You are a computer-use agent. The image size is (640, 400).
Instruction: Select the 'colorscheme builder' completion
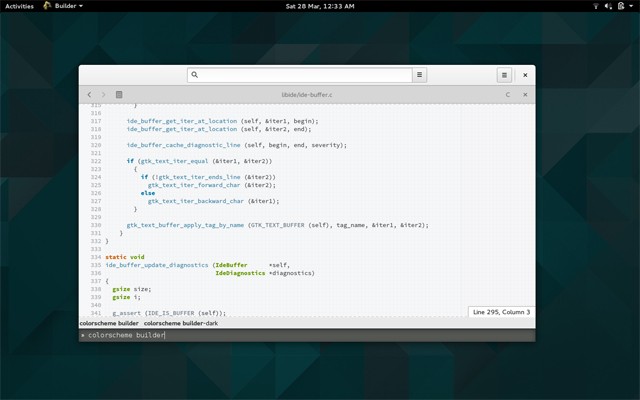pyautogui.click(x=109, y=324)
